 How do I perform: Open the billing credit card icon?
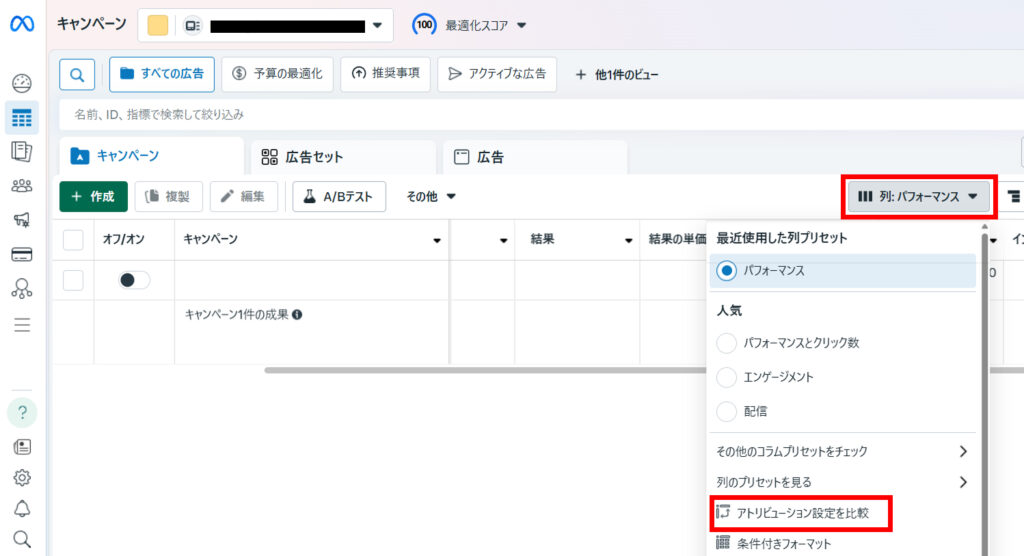[x=22, y=254]
